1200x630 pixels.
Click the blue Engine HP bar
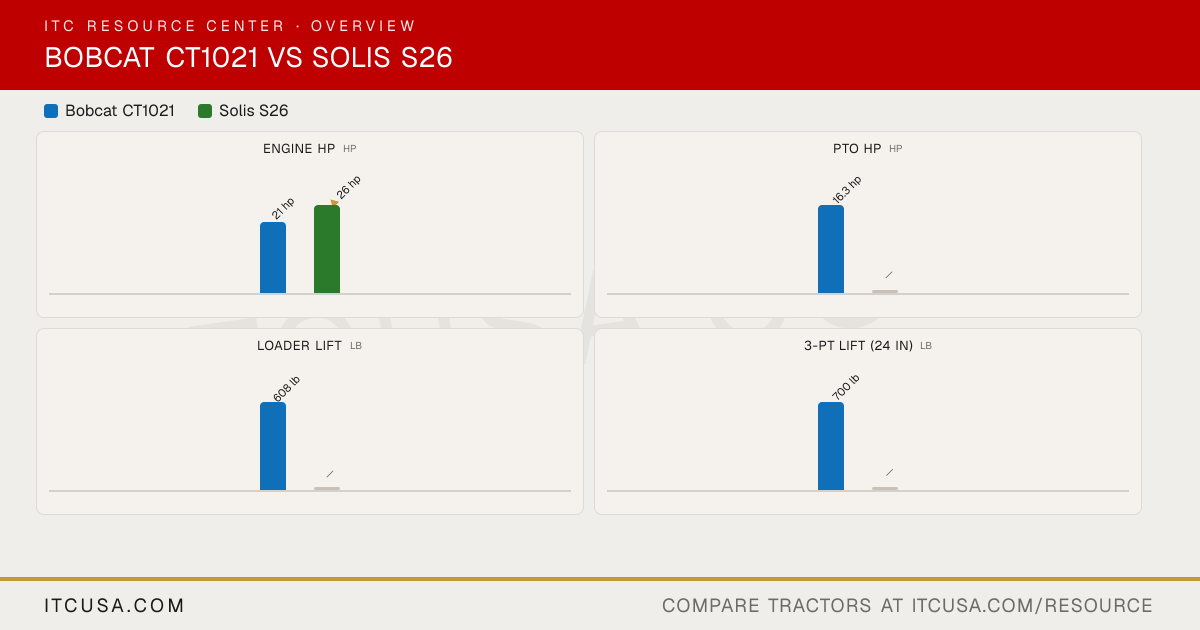pyautogui.click(x=273, y=258)
